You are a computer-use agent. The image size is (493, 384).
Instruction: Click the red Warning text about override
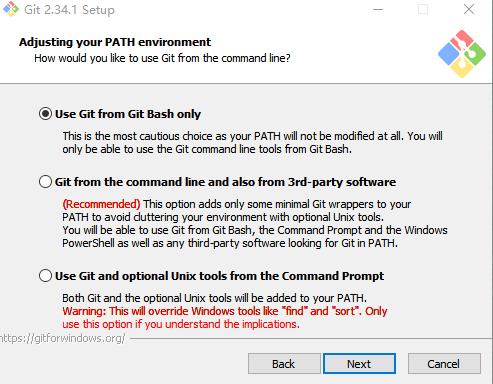click(225, 317)
